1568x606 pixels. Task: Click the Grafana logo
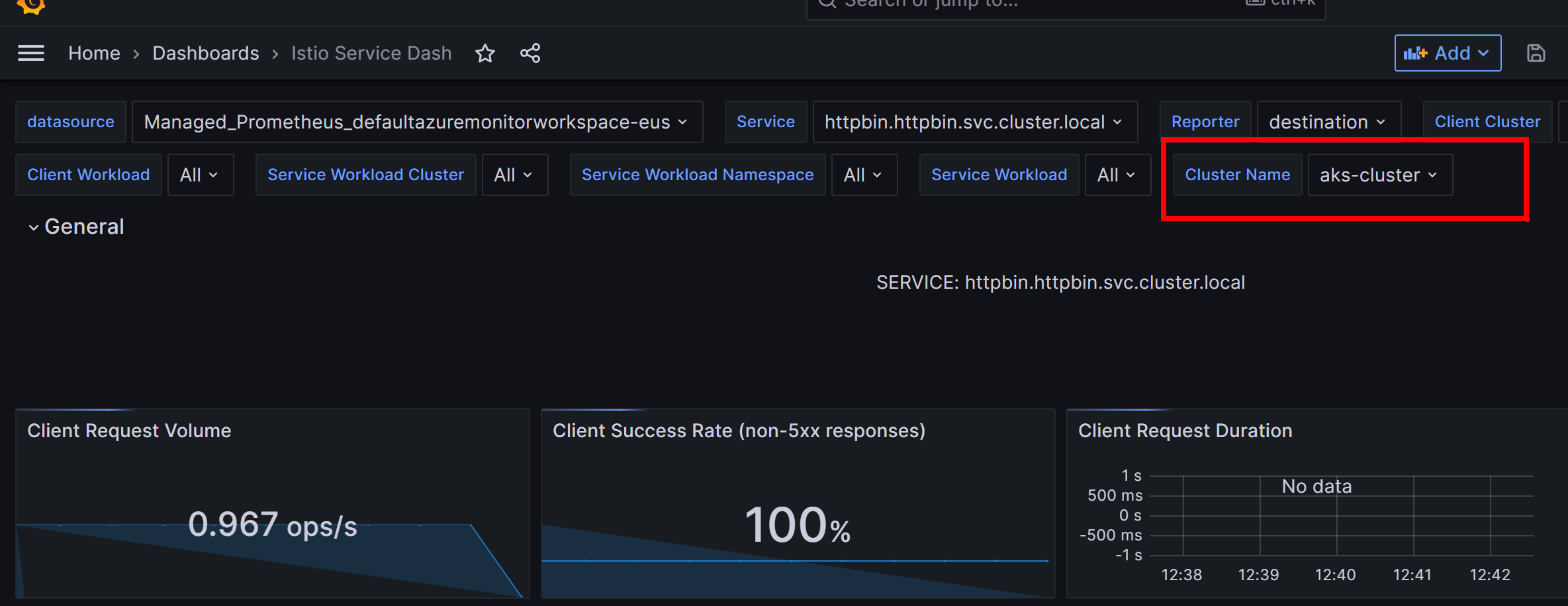click(30, 5)
